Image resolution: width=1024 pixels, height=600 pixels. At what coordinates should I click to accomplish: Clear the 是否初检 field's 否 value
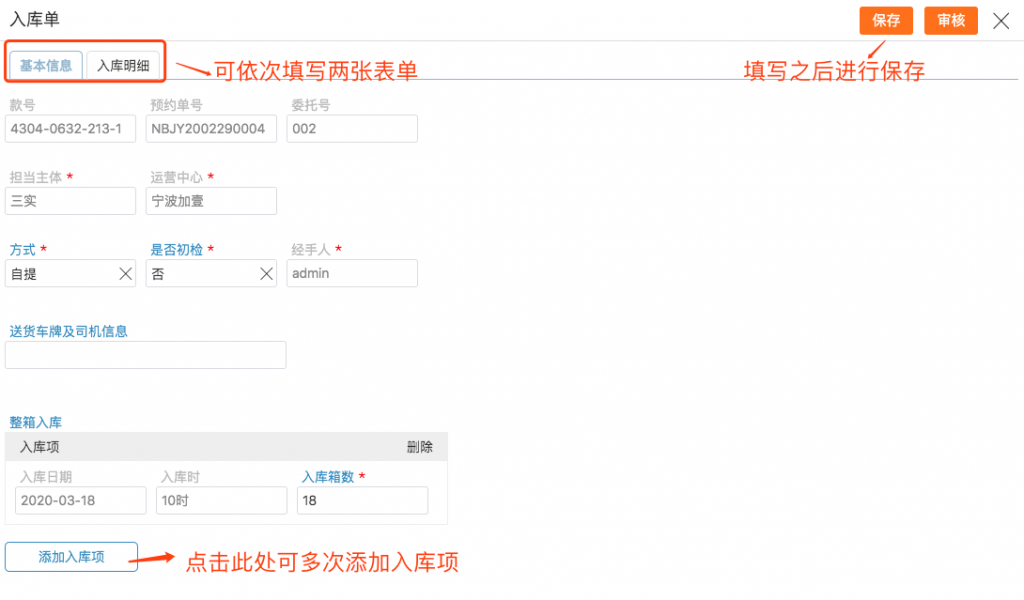coord(266,274)
